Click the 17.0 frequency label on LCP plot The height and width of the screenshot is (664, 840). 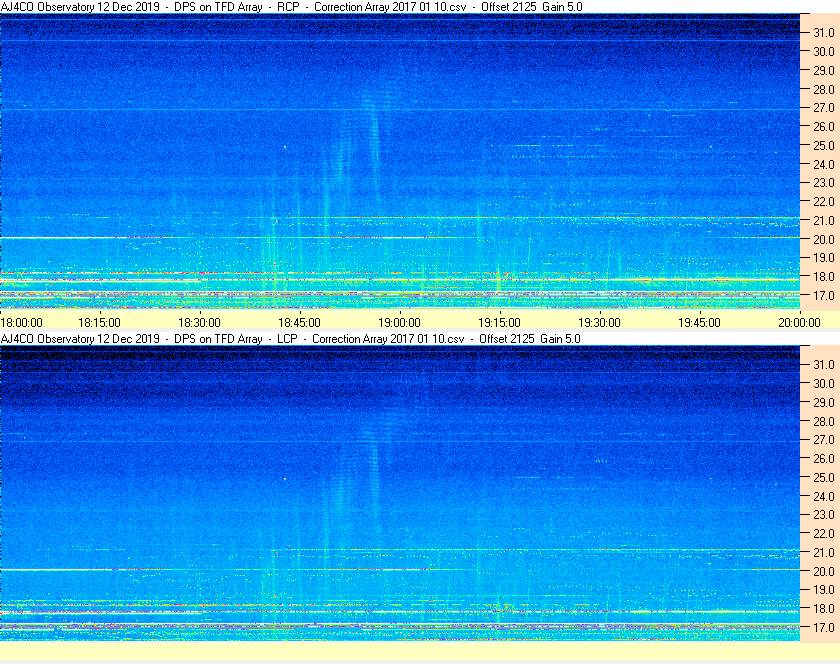coord(824,627)
